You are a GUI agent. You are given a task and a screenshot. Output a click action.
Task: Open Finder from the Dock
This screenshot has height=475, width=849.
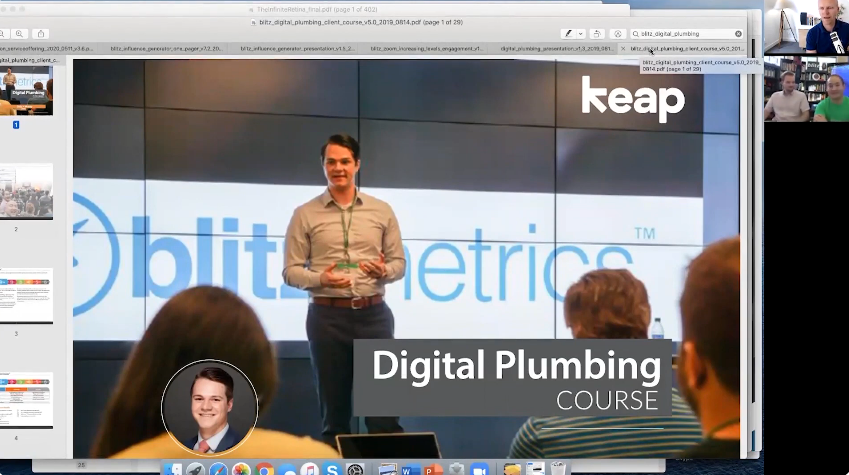pyautogui.click(x=173, y=469)
